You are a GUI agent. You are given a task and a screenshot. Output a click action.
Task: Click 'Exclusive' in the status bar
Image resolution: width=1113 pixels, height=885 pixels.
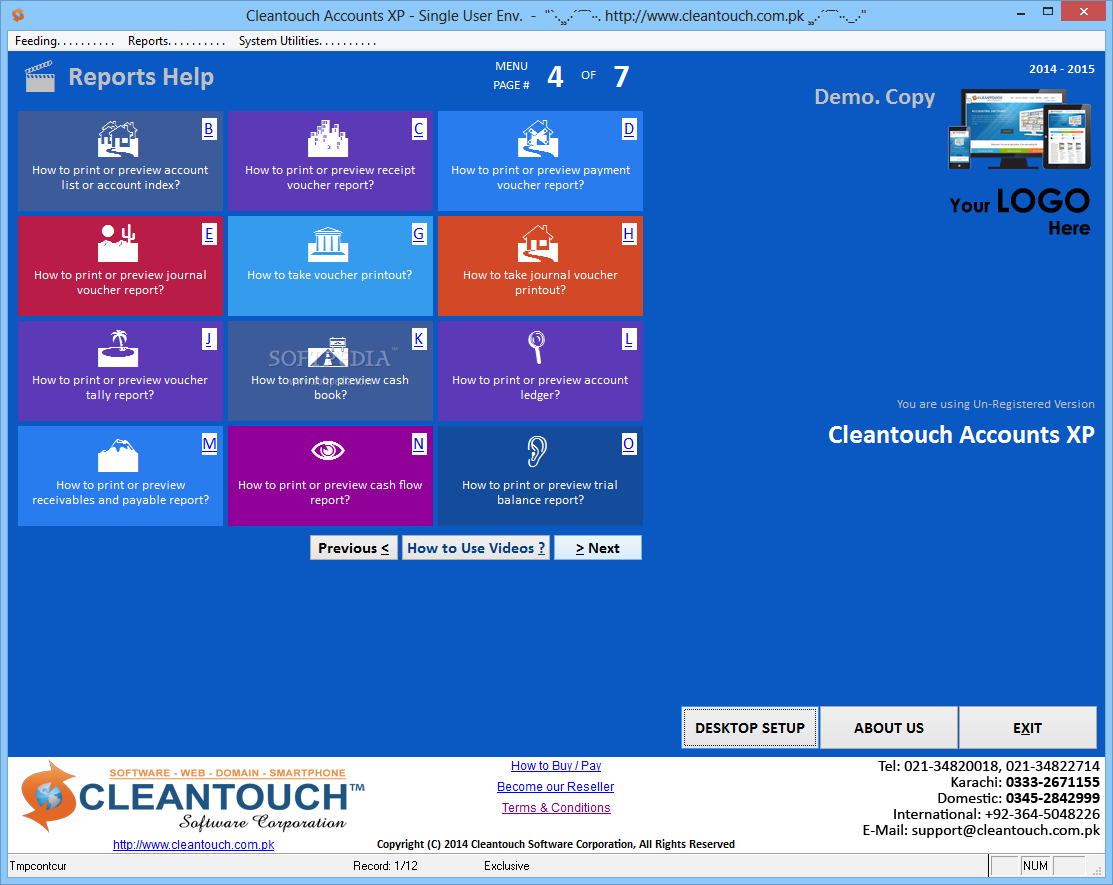(507, 866)
